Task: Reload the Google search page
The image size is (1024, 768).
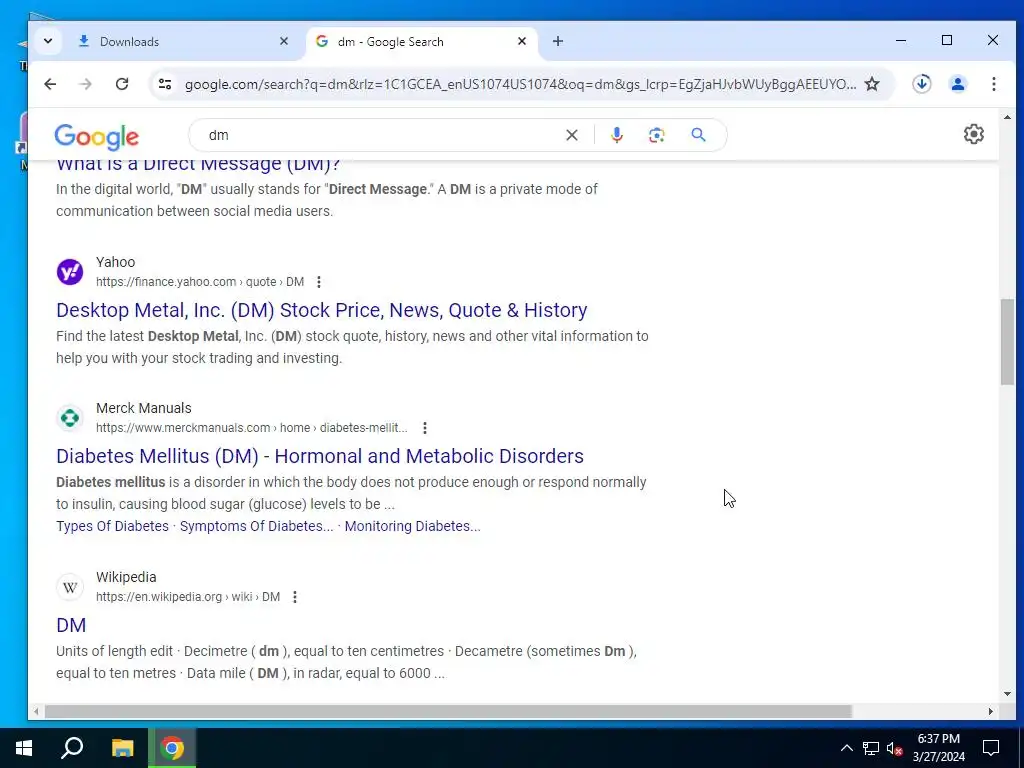Action: click(x=122, y=84)
